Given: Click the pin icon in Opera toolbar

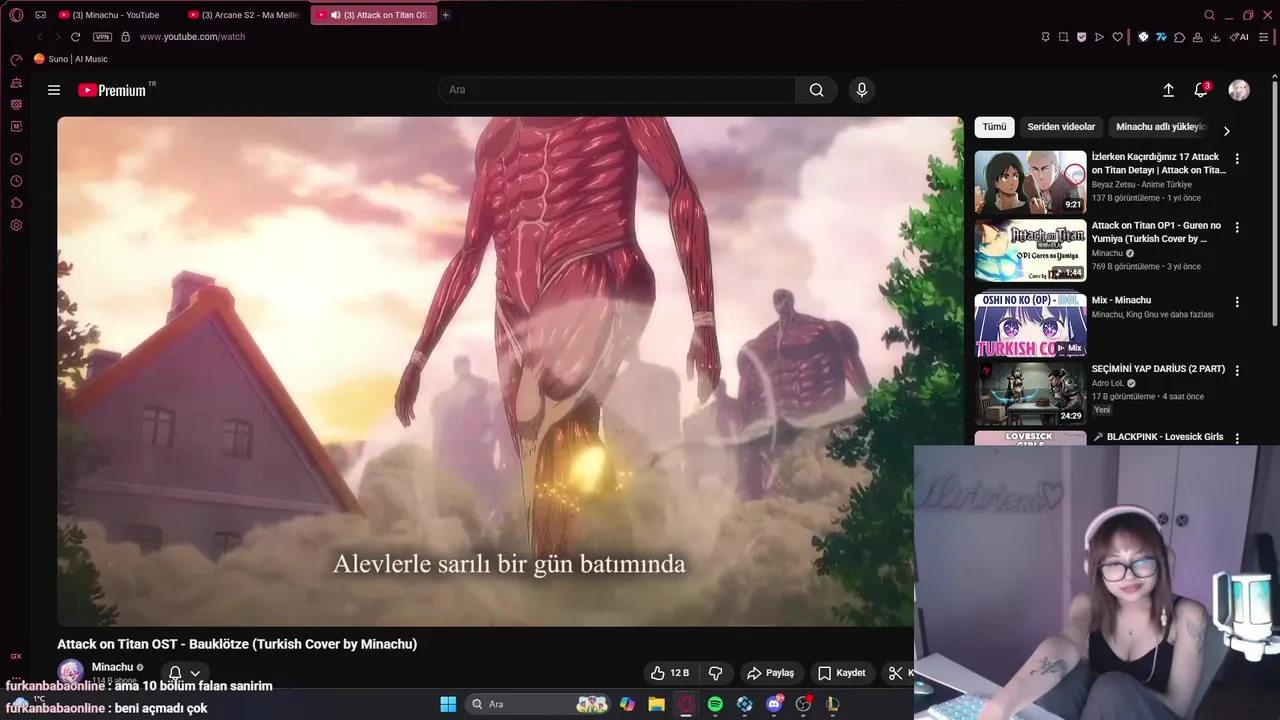Looking at the screenshot, I should coord(1046,37).
